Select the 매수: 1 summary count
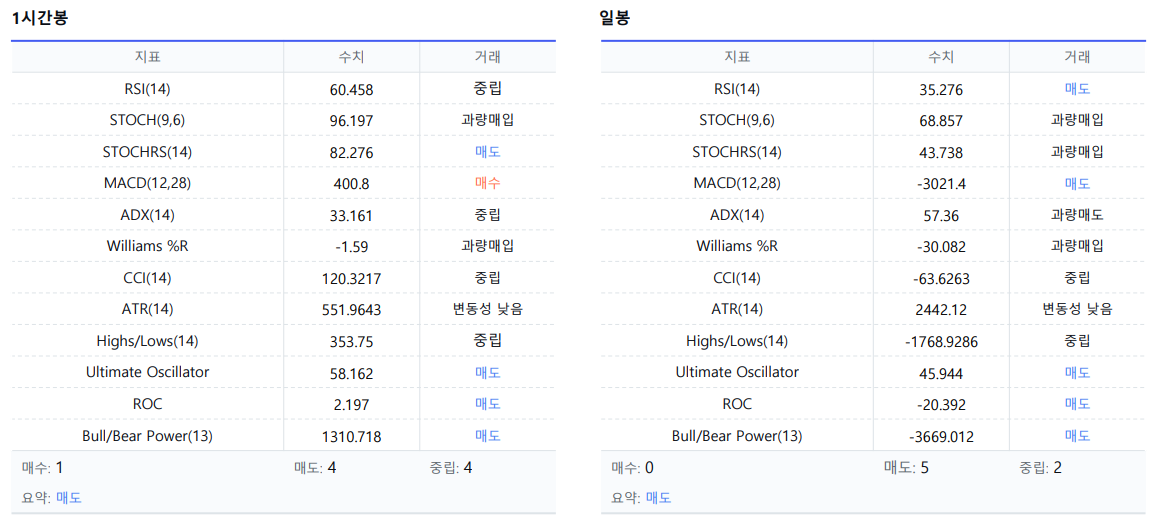The image size is (1157, 525). (44, 467)
